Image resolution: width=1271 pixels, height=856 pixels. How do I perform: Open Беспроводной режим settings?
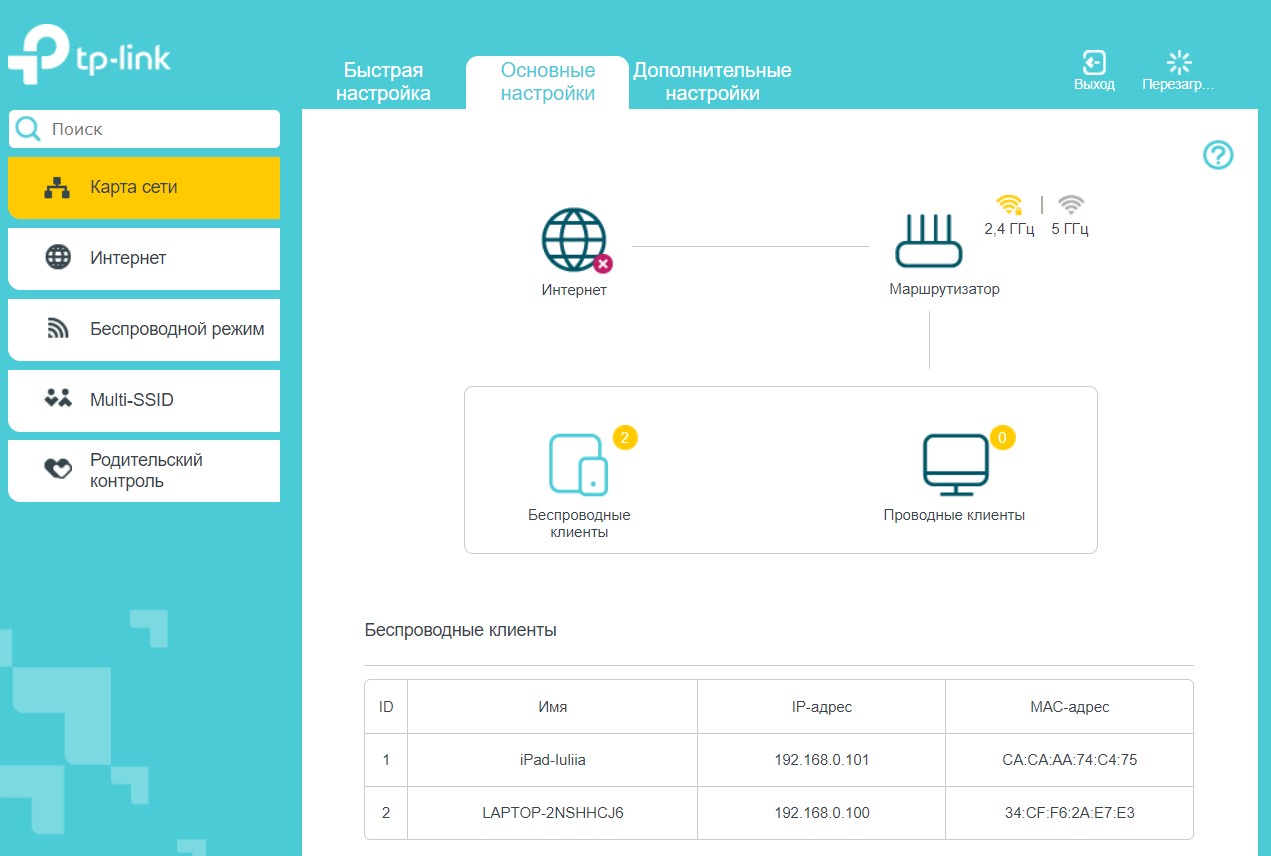click(x=144, y=329)
